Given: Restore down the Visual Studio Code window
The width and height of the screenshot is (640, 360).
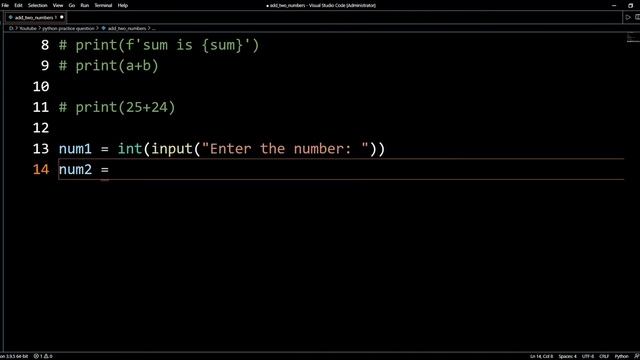Looking at the screenshot, I should click(630, 5).
